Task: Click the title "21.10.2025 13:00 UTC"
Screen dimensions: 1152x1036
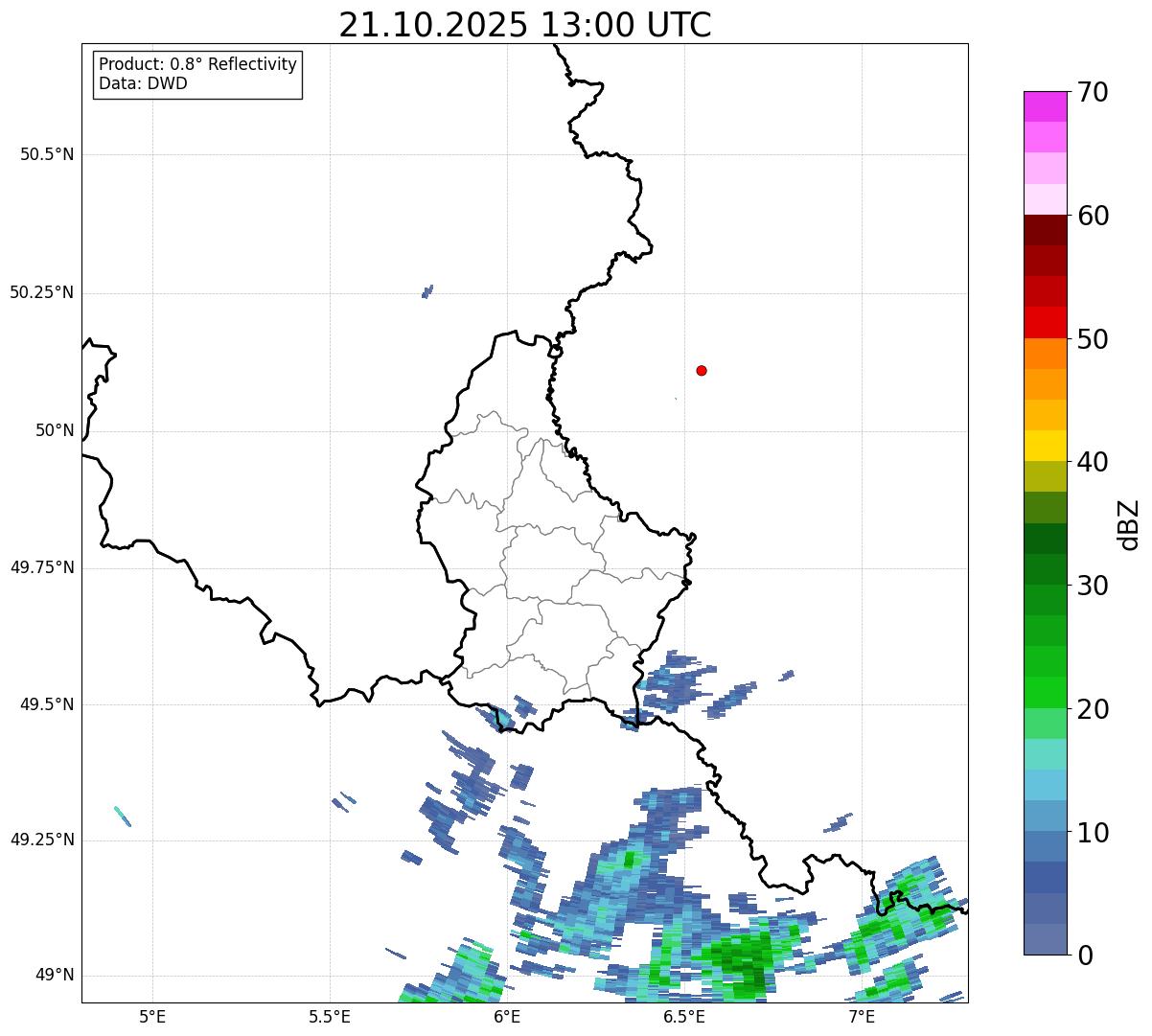Action: point(525,24)
